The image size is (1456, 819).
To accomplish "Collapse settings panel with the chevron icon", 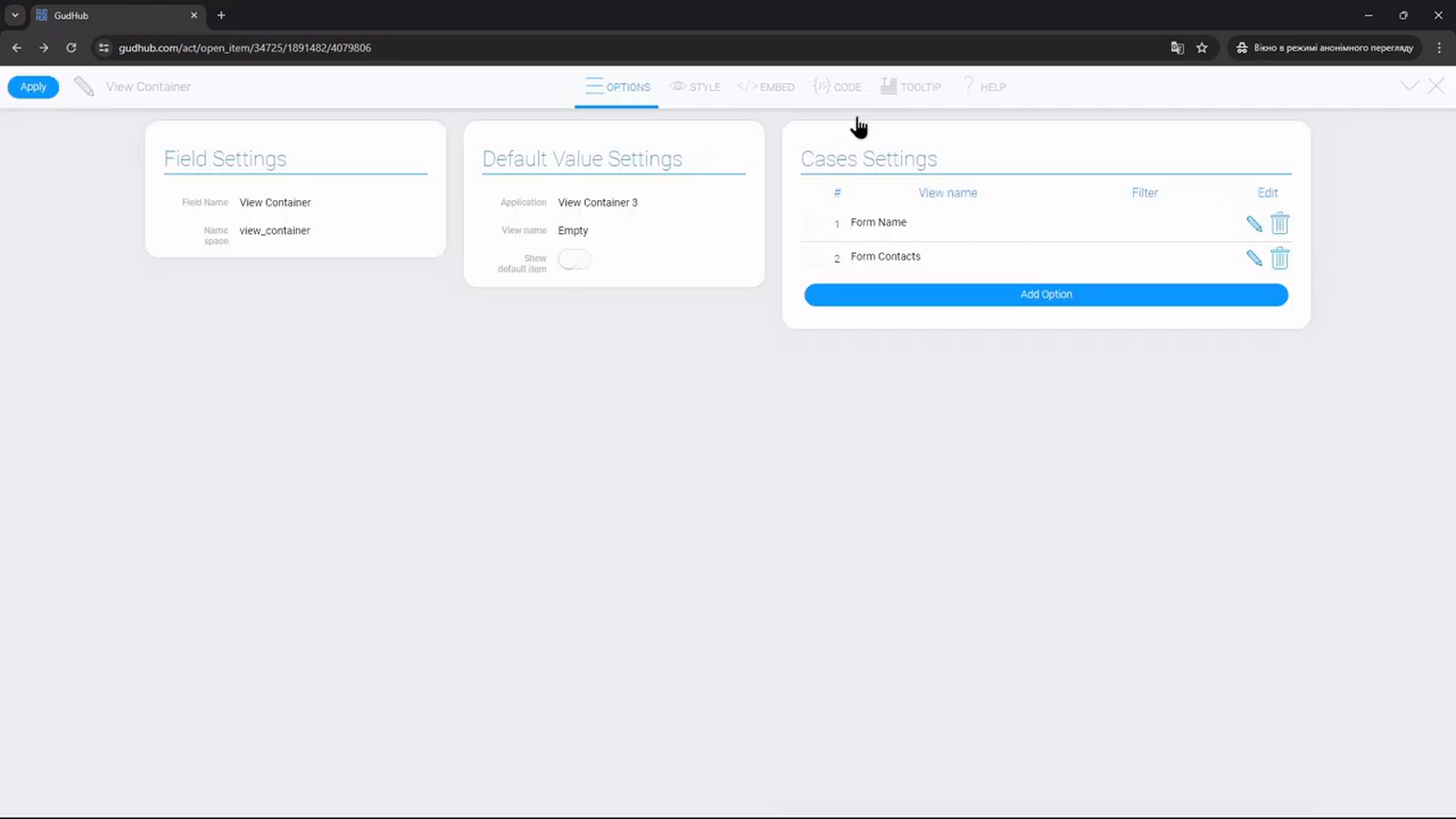I will tap(1410, 86).
